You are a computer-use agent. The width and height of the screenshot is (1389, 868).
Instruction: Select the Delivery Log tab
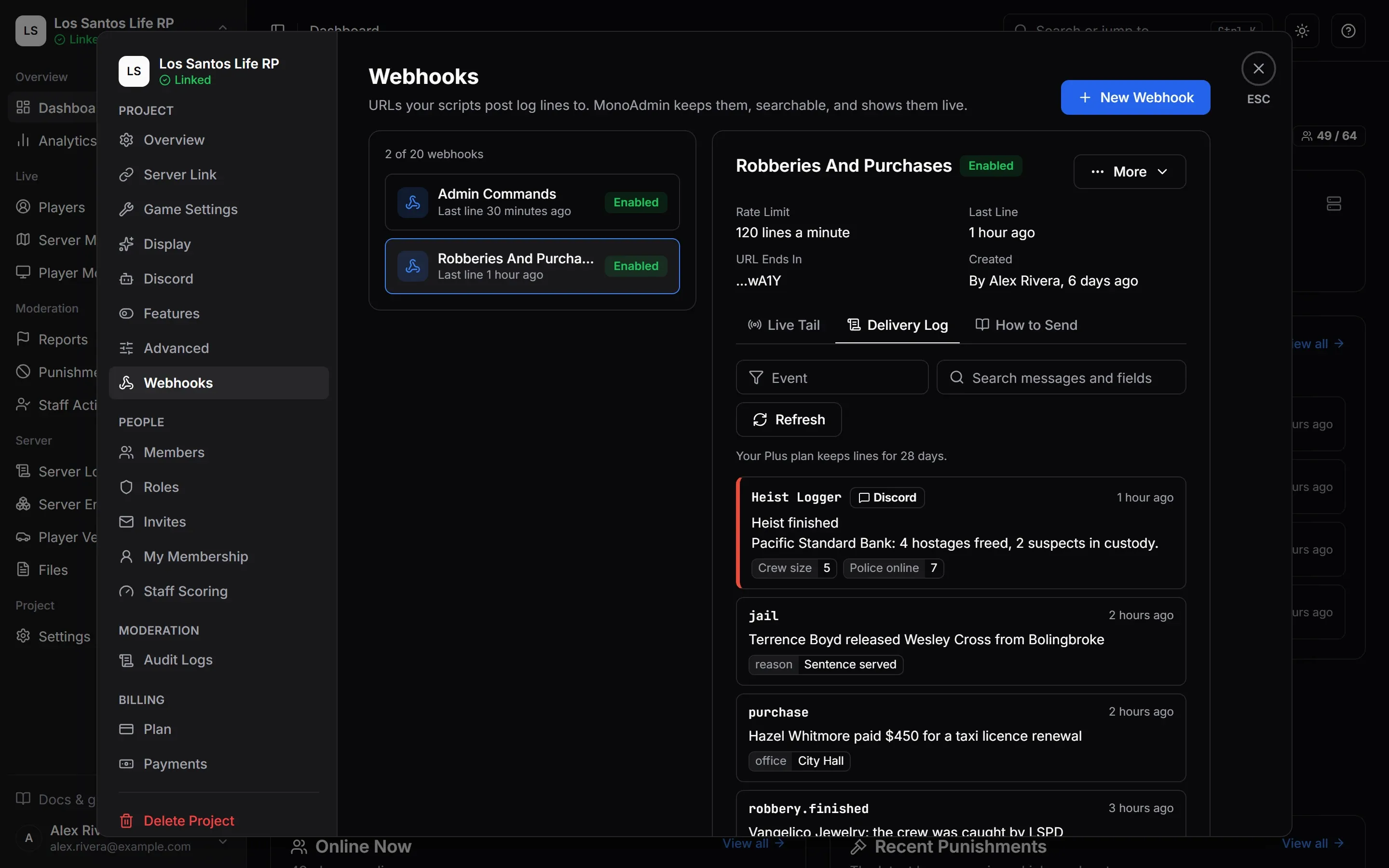click(x=897, y=325)
